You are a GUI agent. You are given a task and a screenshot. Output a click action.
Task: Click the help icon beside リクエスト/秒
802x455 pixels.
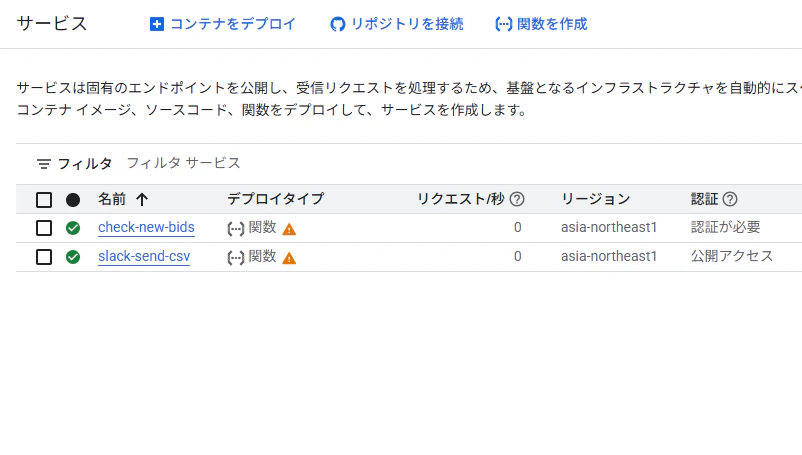pos(517,199)
